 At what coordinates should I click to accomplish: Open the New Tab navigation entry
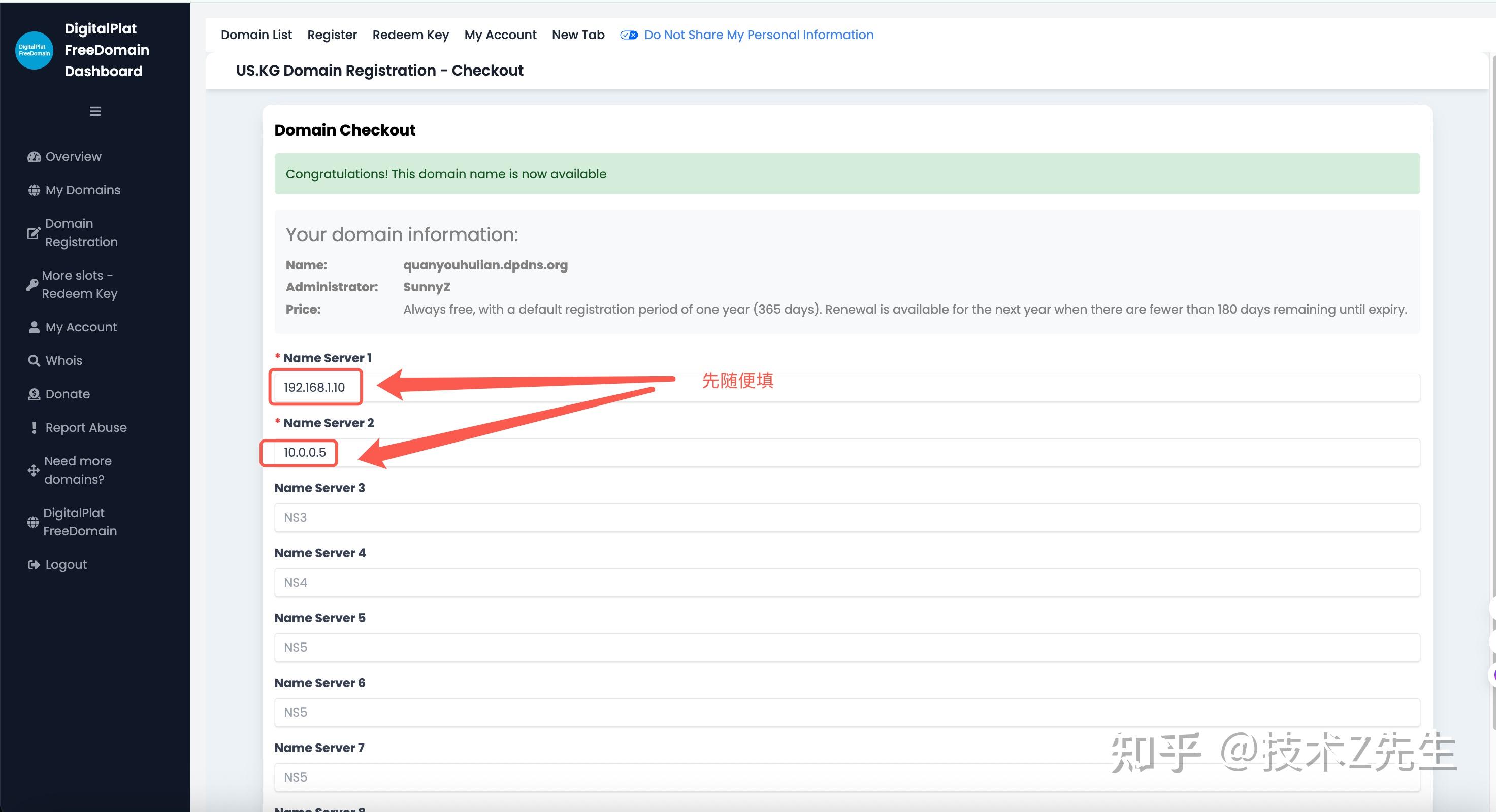[x=578, y=35]
